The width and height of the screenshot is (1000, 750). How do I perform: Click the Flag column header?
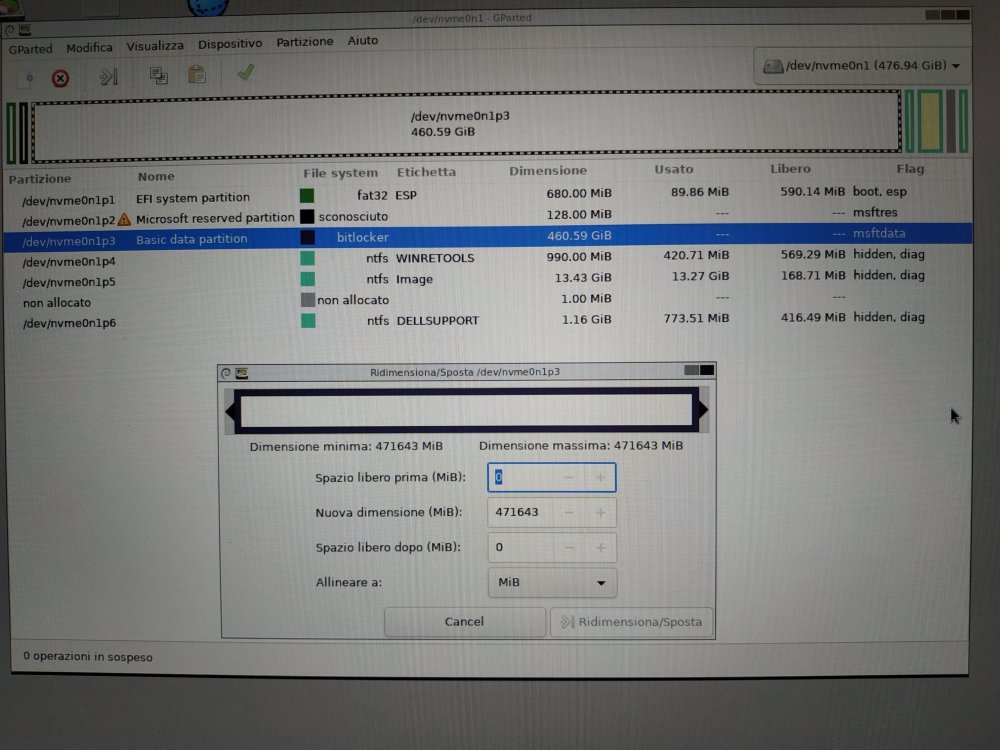click(x=910, y=169)
